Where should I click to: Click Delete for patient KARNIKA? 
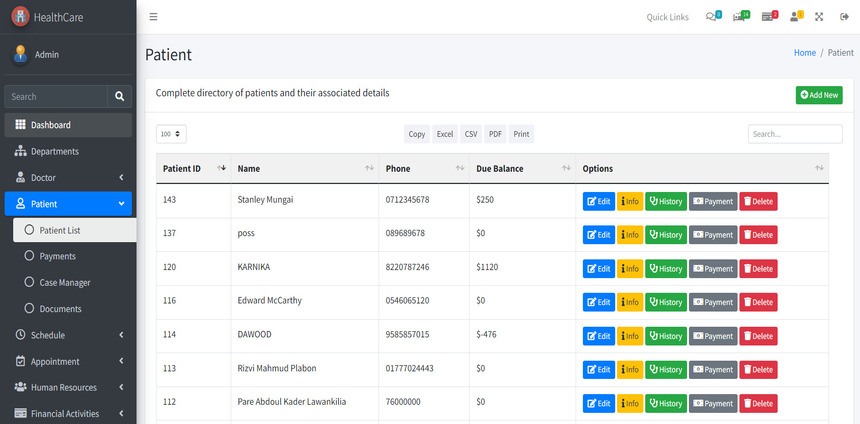pos(757,268)
